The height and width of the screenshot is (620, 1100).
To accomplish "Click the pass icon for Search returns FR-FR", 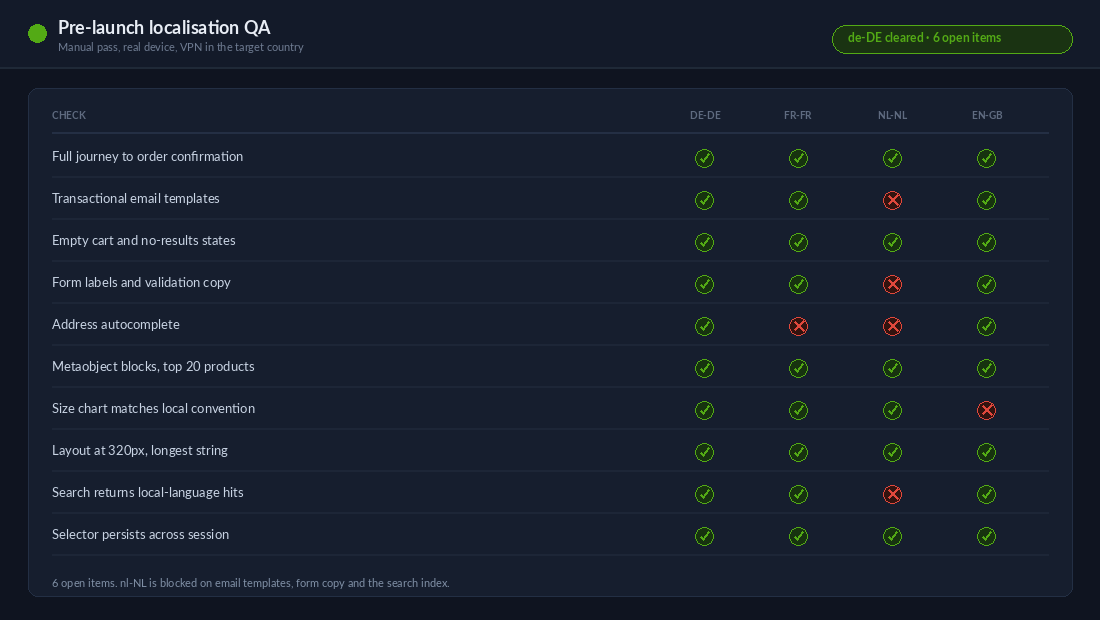I will click(798, 495).
